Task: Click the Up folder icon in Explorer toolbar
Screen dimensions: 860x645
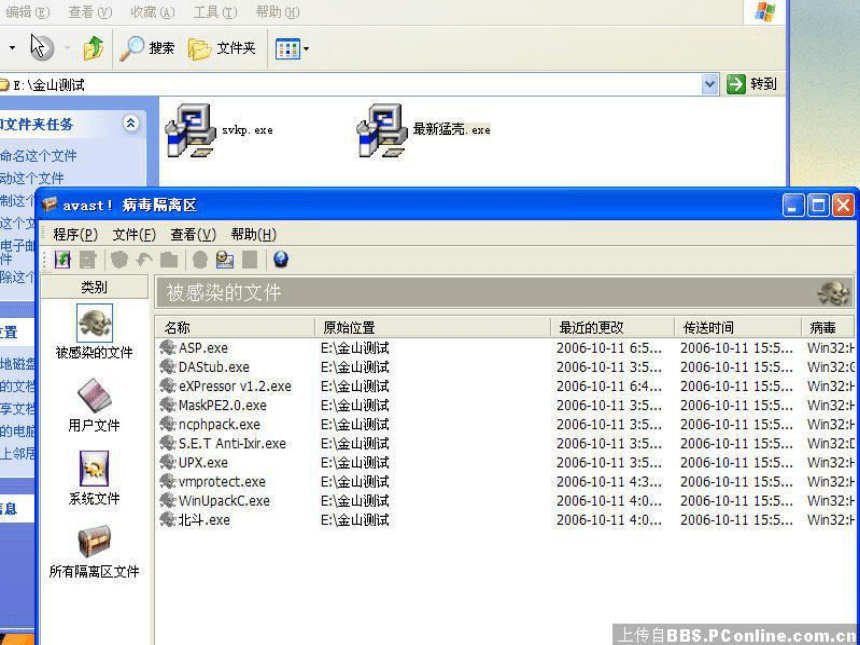Action: [x=94, y=48]
